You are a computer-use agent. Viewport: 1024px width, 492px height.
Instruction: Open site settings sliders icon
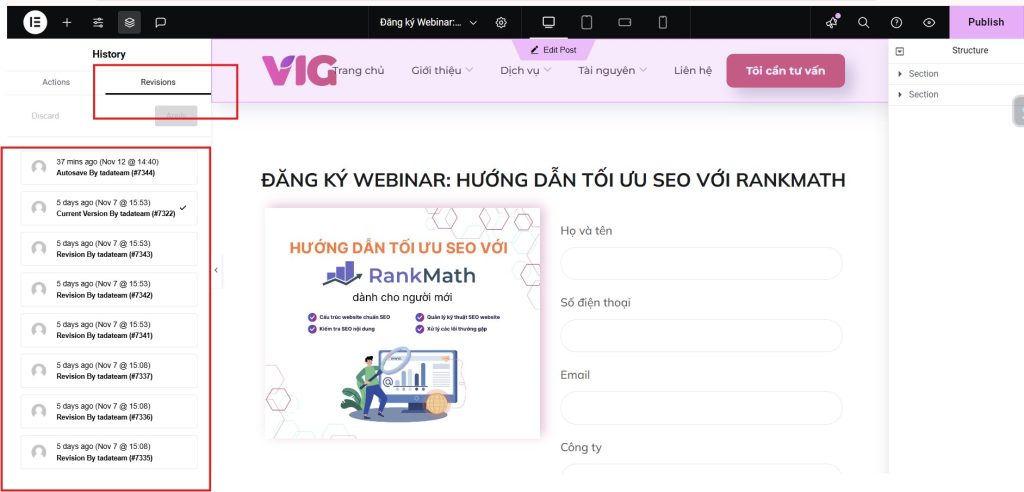(98, 22)
